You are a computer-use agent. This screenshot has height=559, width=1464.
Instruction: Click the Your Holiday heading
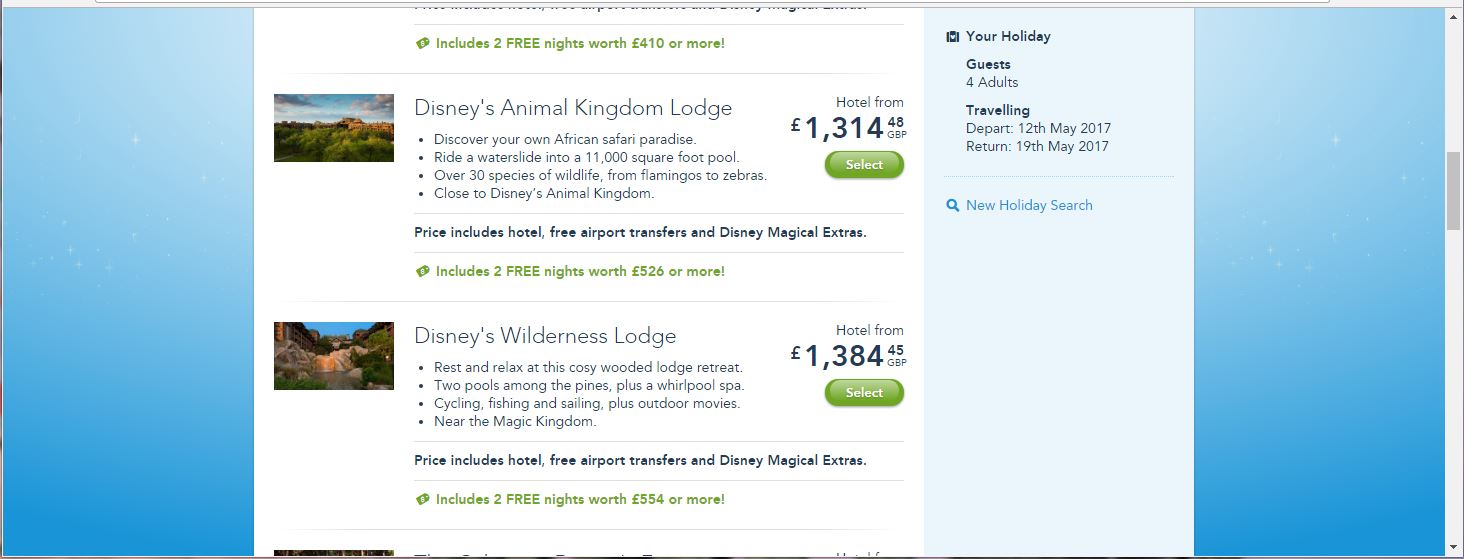[1008, 36]
